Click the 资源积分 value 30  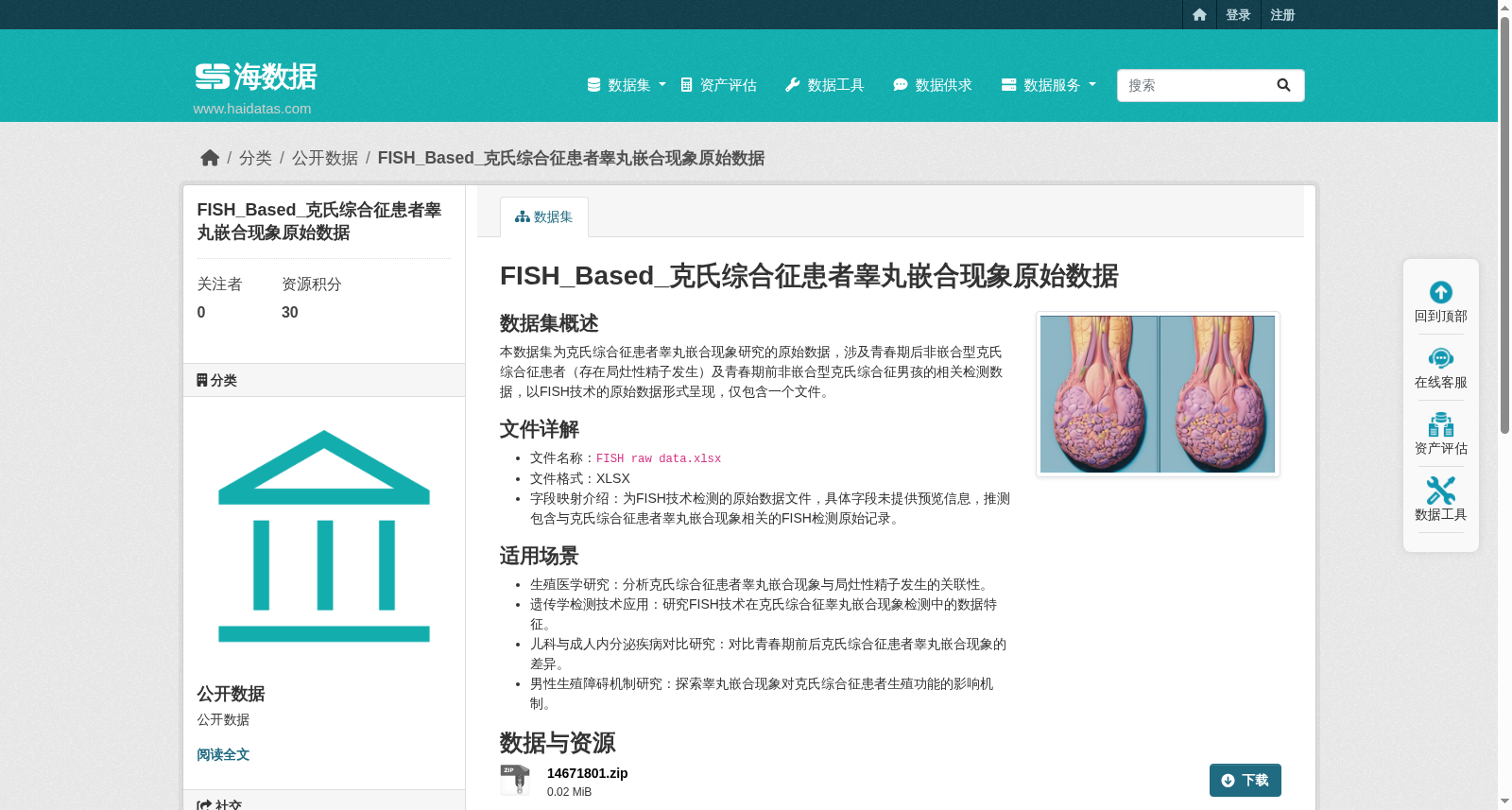pyautogui.click(x=290, y=313)
